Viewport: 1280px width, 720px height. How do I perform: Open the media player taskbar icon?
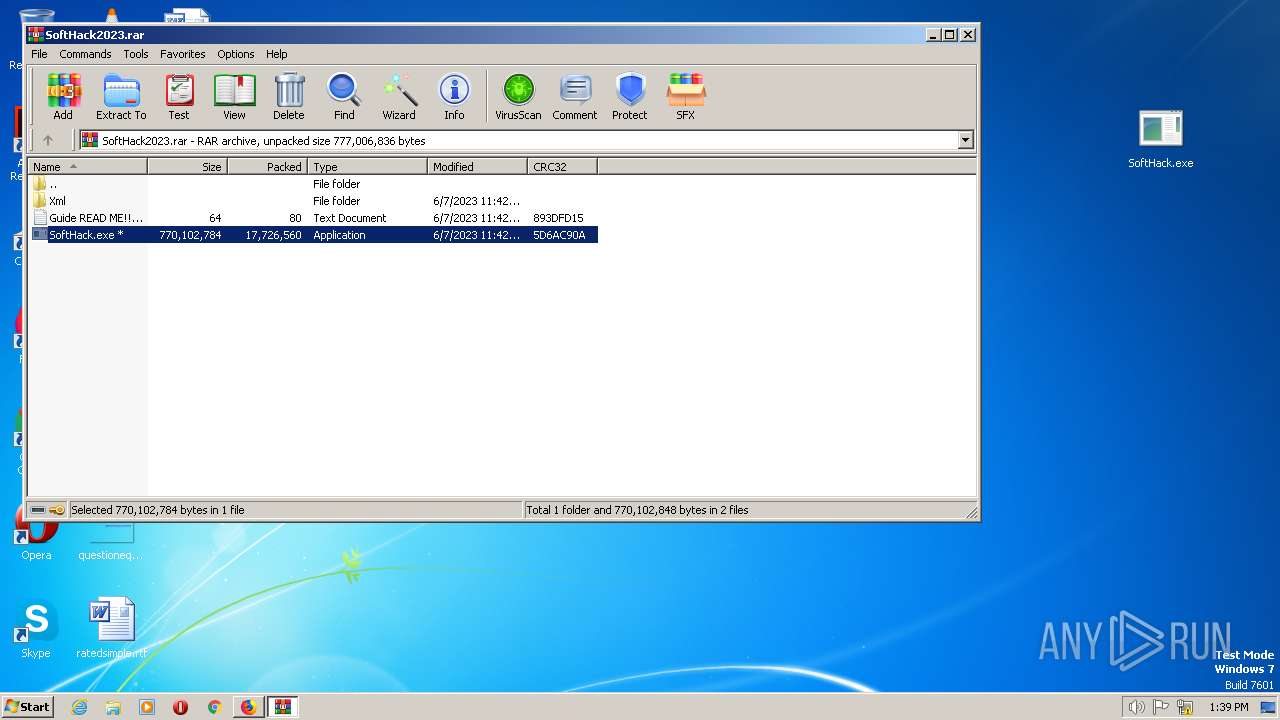[147, 707]
